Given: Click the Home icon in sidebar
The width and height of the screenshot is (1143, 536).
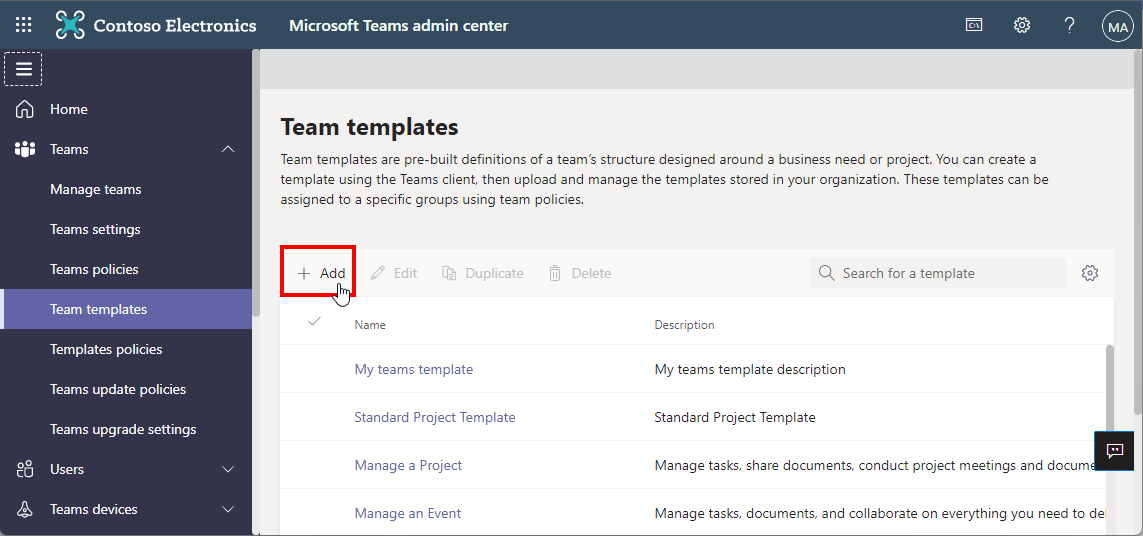Looking at the screenshot, I should [25, 109].
